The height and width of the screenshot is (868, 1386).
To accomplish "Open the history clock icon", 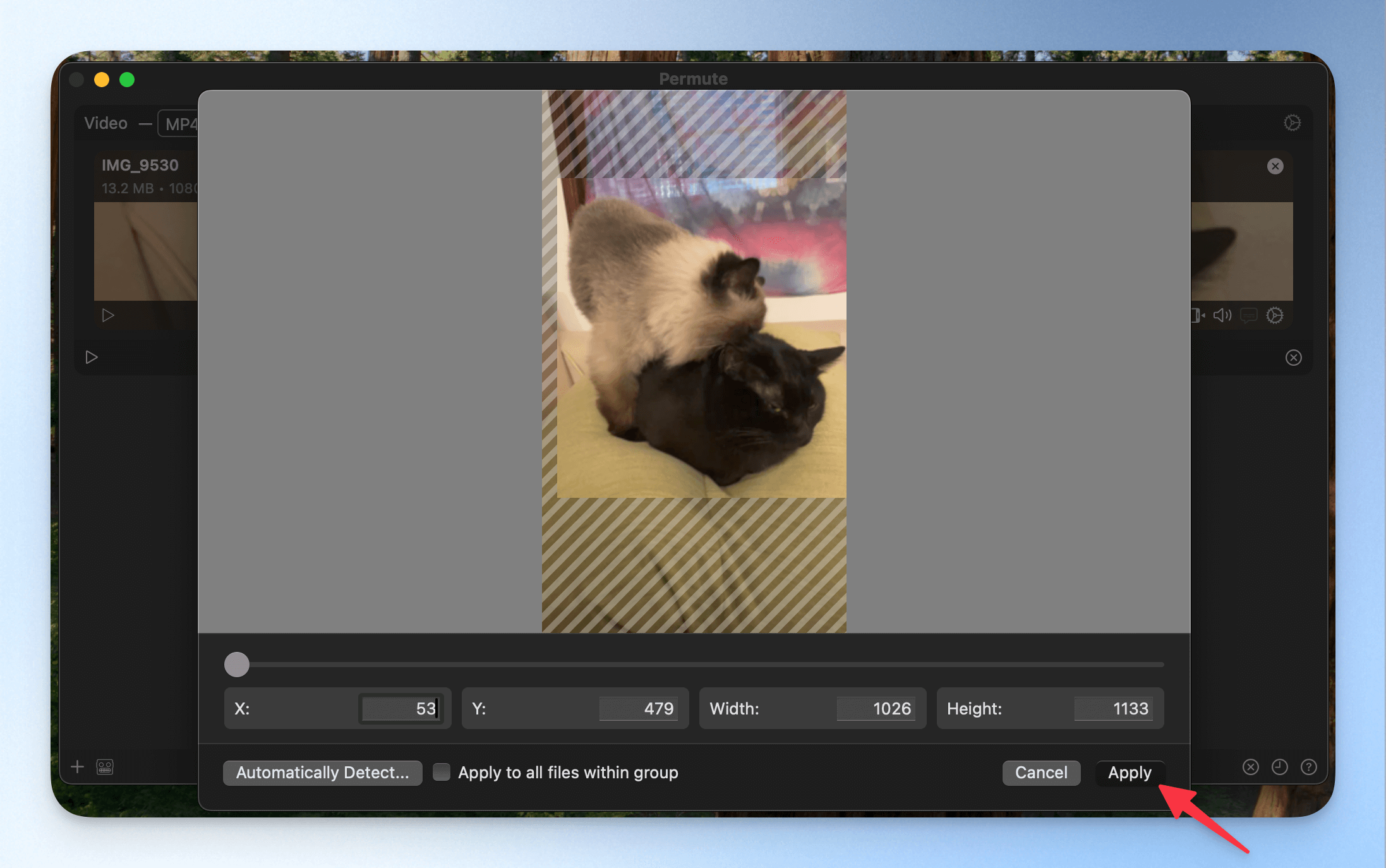I will [1279, 767].
